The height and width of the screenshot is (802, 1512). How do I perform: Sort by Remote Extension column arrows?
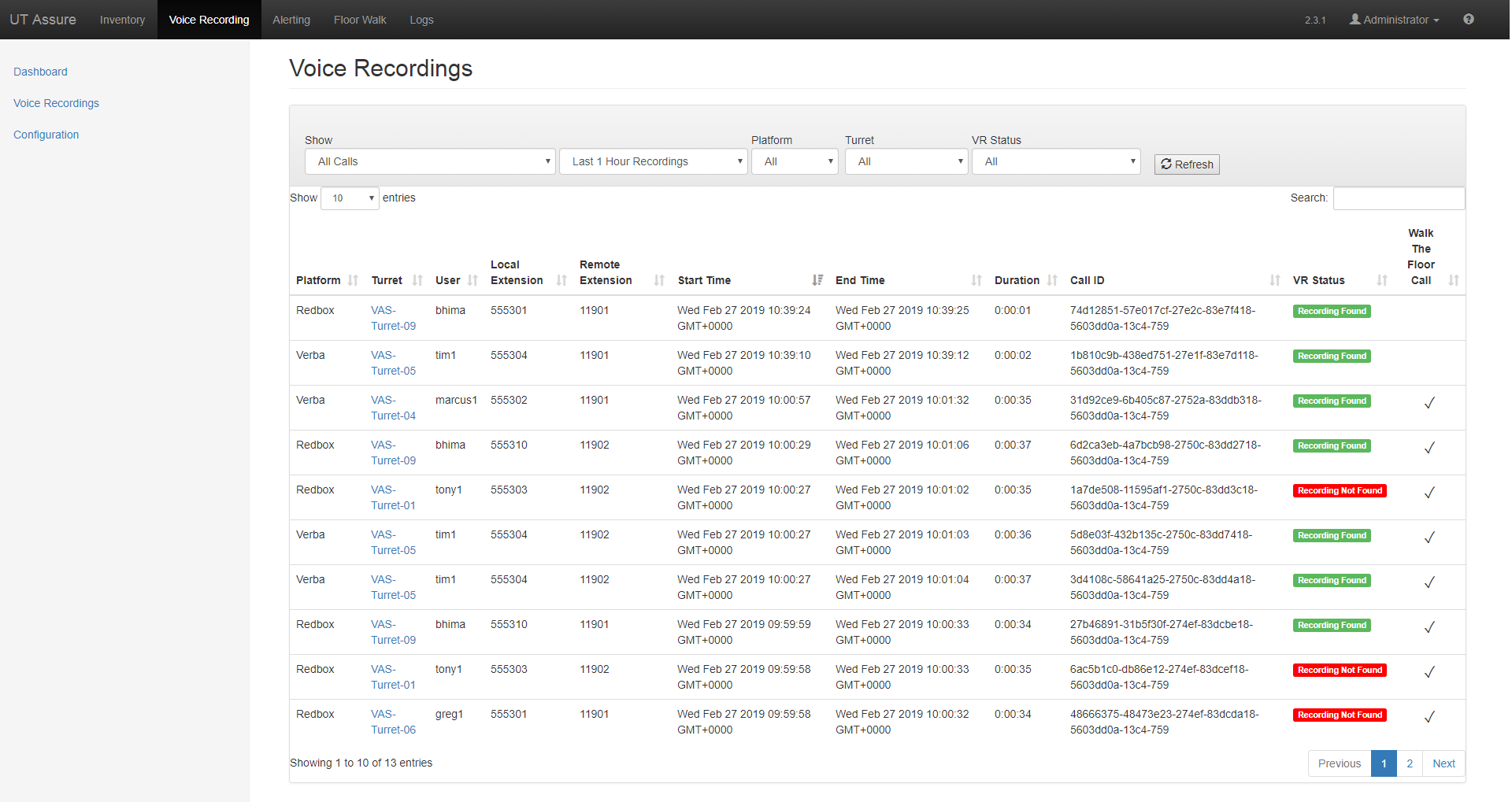click(660, 280)
